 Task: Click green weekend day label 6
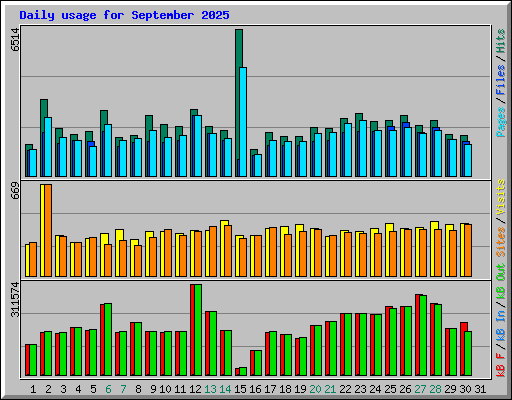[108, 389]
